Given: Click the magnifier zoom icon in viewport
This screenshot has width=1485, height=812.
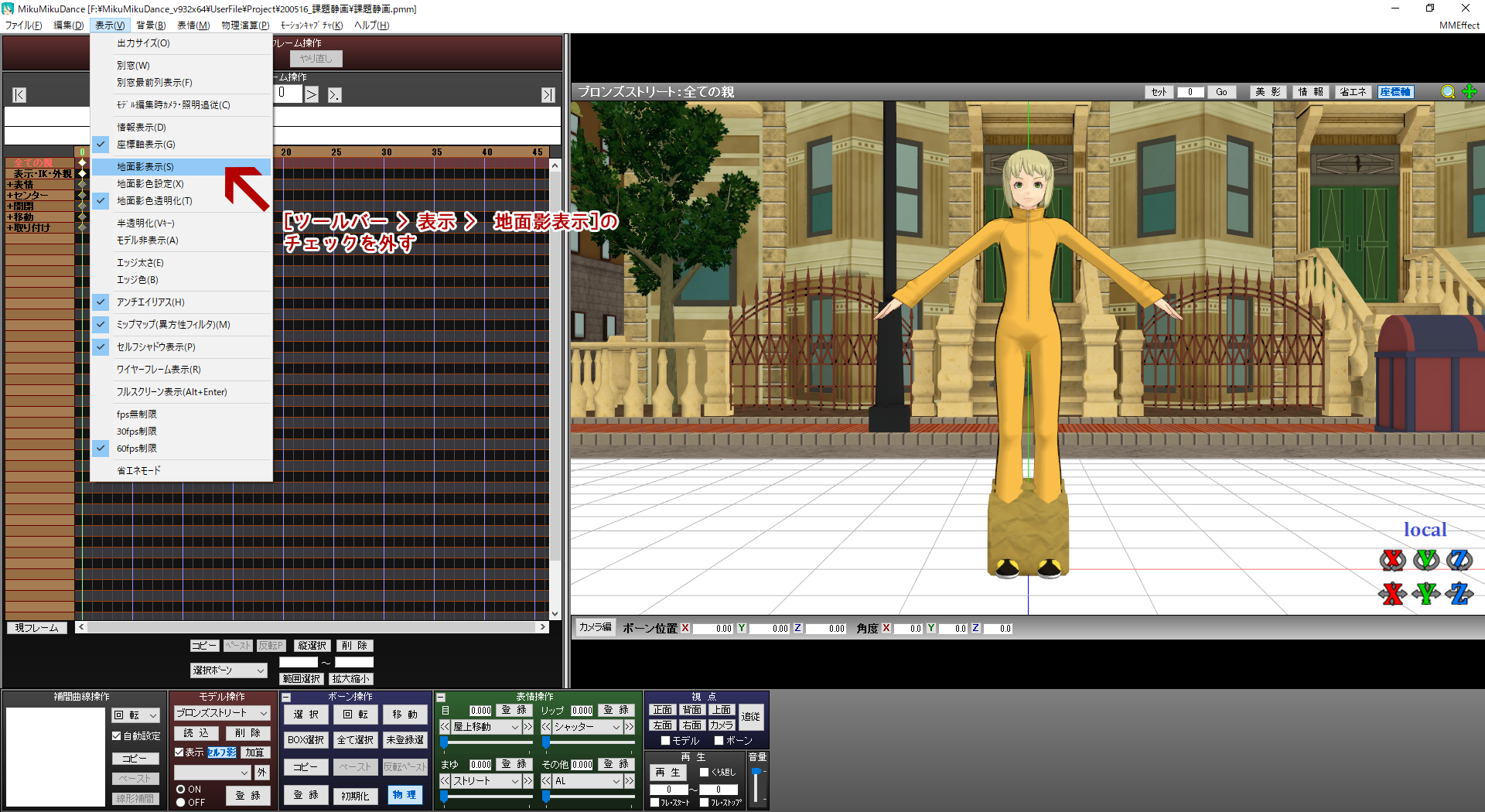Looking at the screenshot, I should tap(1448, 92).
